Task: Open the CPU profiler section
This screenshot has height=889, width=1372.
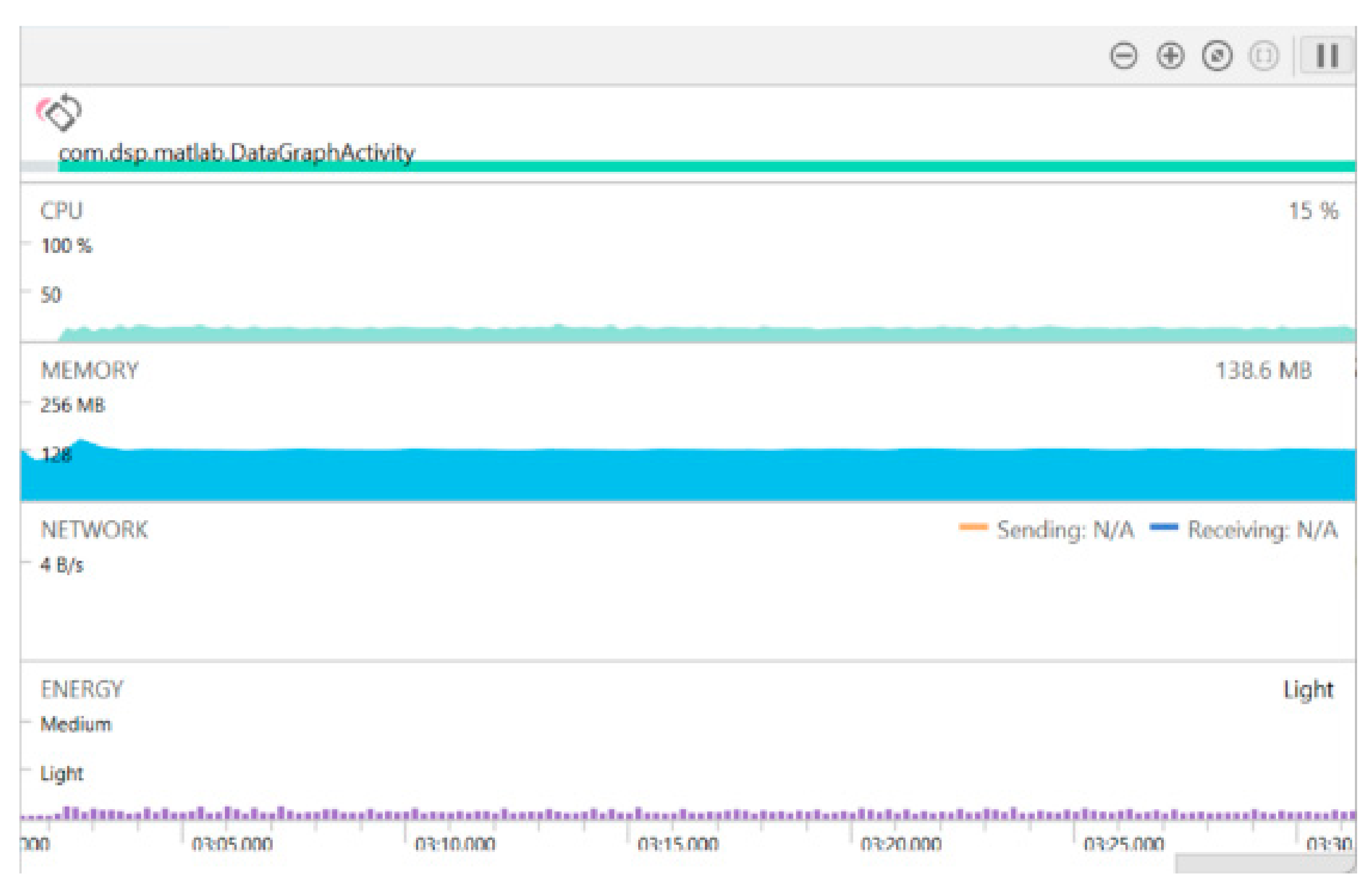Action: [x=61, y=211]
